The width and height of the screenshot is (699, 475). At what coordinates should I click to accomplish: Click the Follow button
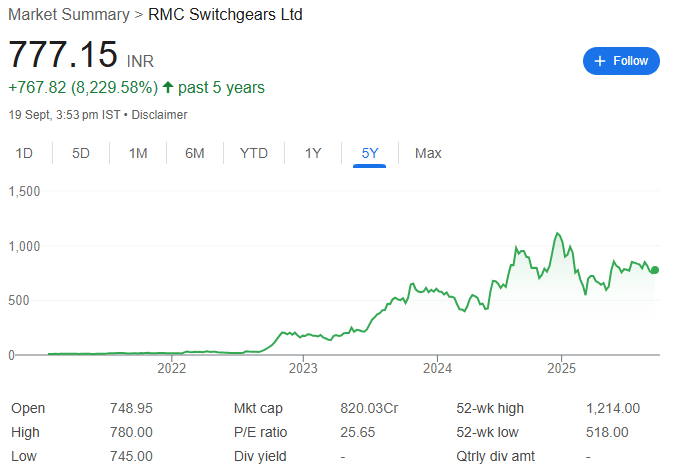tap(621, 61)
